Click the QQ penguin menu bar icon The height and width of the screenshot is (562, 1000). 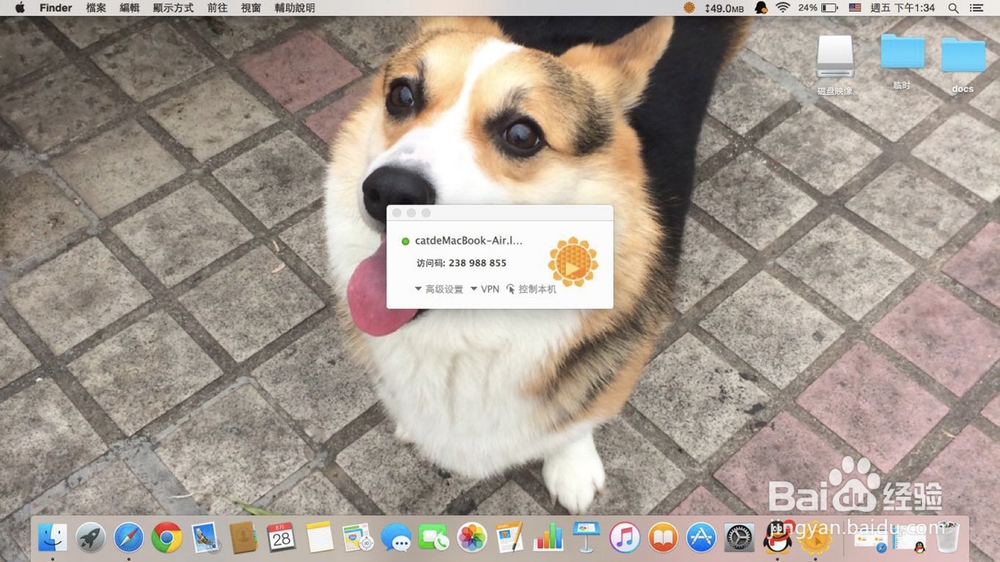761,8
